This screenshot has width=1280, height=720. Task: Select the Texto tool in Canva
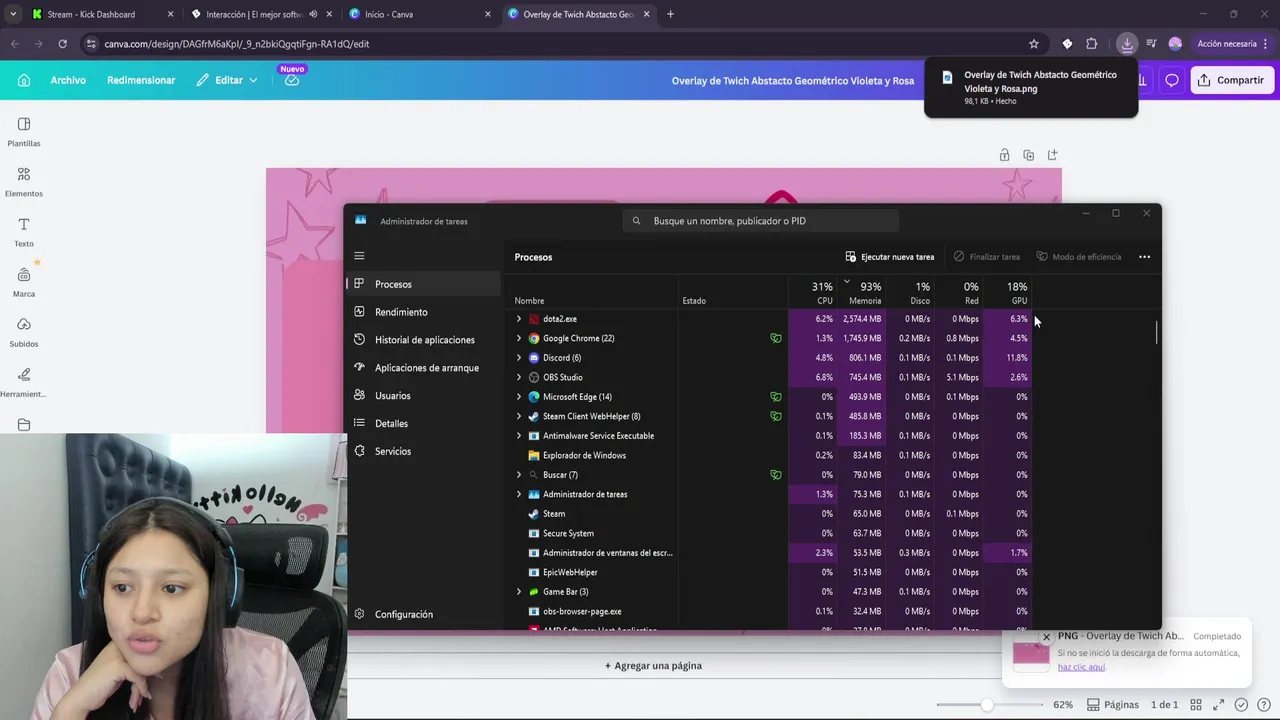24,231
